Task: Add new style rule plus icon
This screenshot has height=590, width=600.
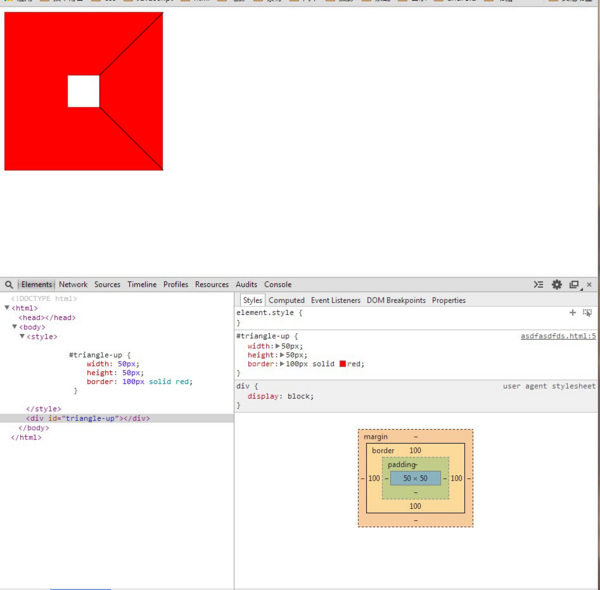Action: coord(573,313)
